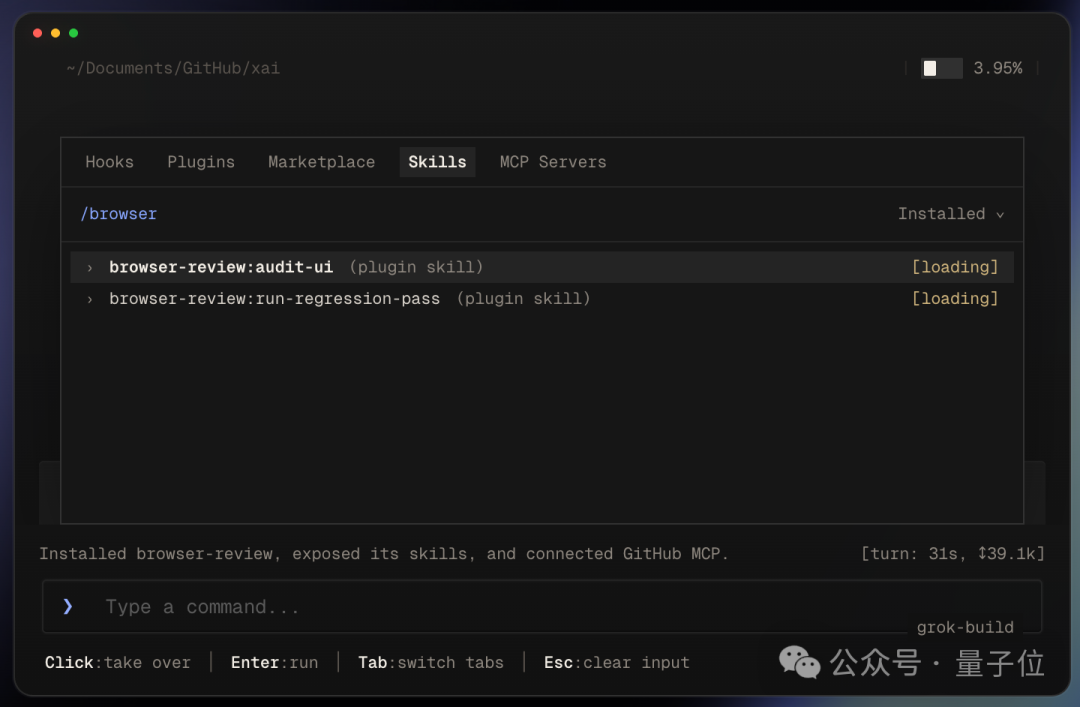Minimize the window with yellow button
Image resolution: width=1080 pixels, height=707 pixels.
click(55, 33)
